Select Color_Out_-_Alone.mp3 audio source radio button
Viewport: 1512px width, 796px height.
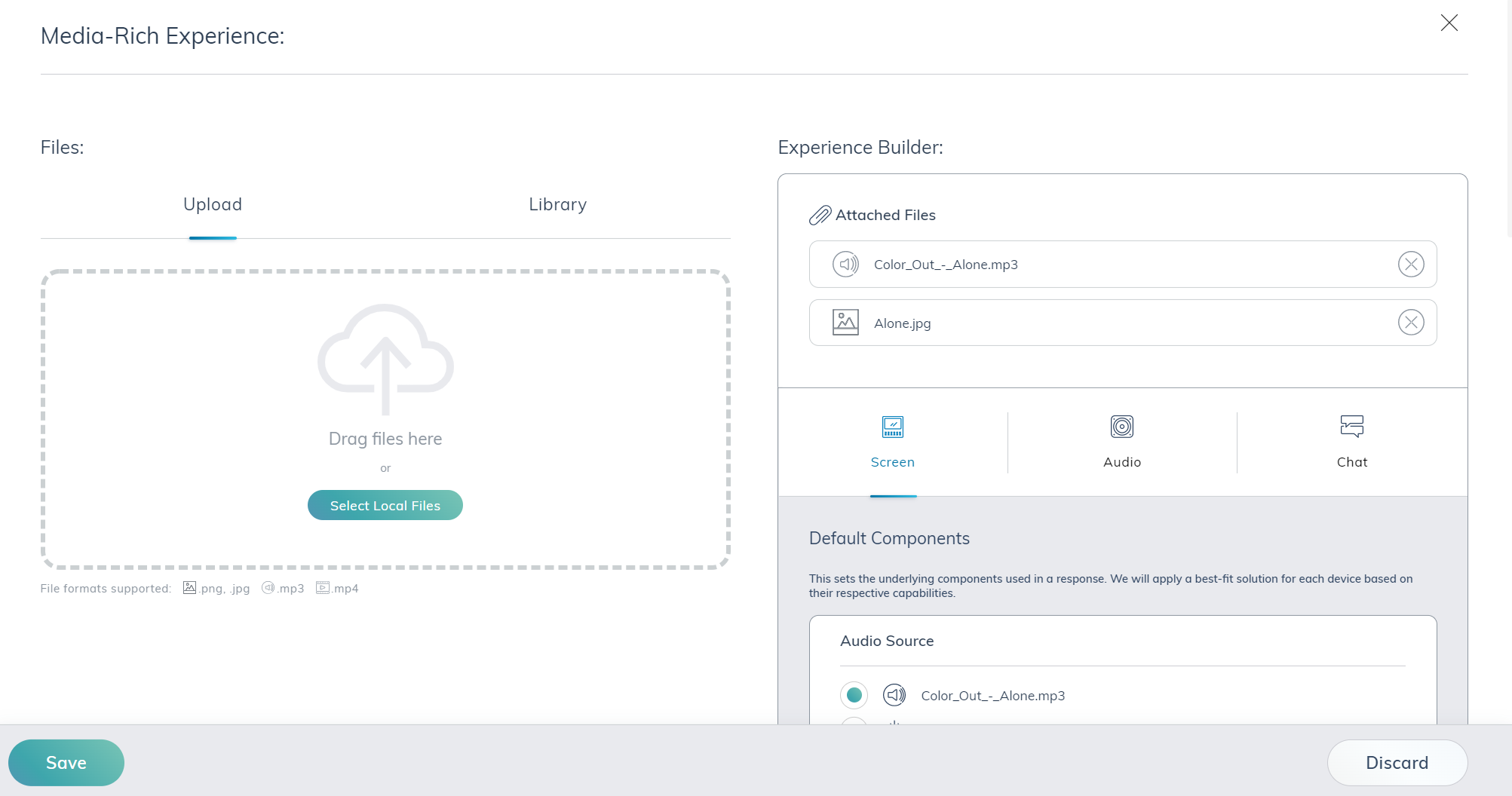pos(854,695)
